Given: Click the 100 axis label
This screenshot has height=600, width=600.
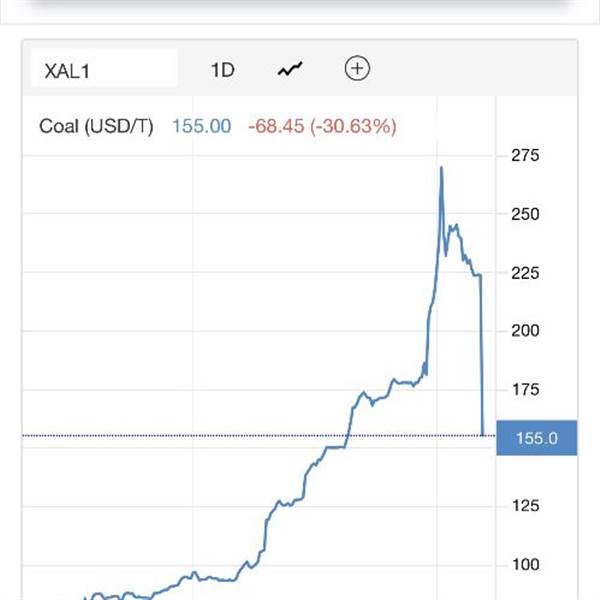Looking at the screenshot, I should tap(525, 565).
